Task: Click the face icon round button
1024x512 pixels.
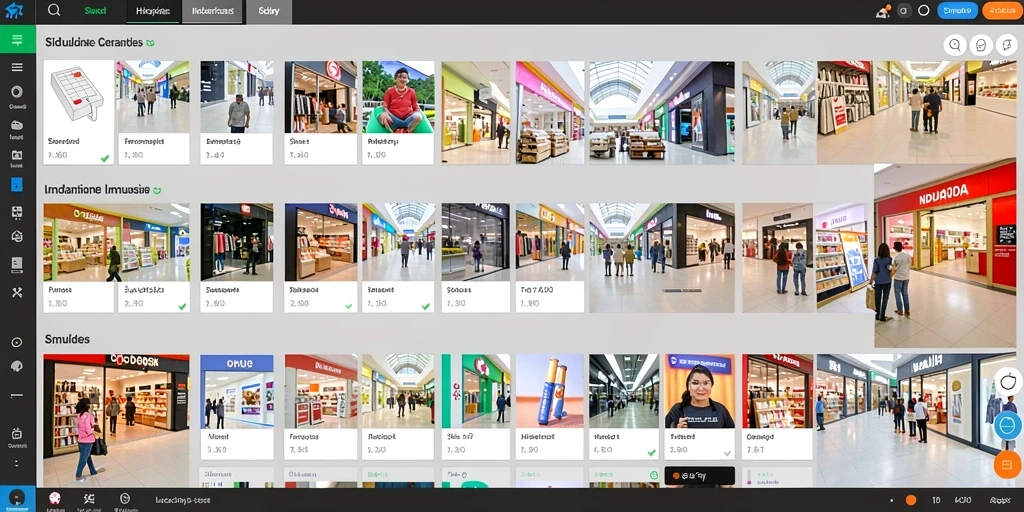Action: point(980,45)
